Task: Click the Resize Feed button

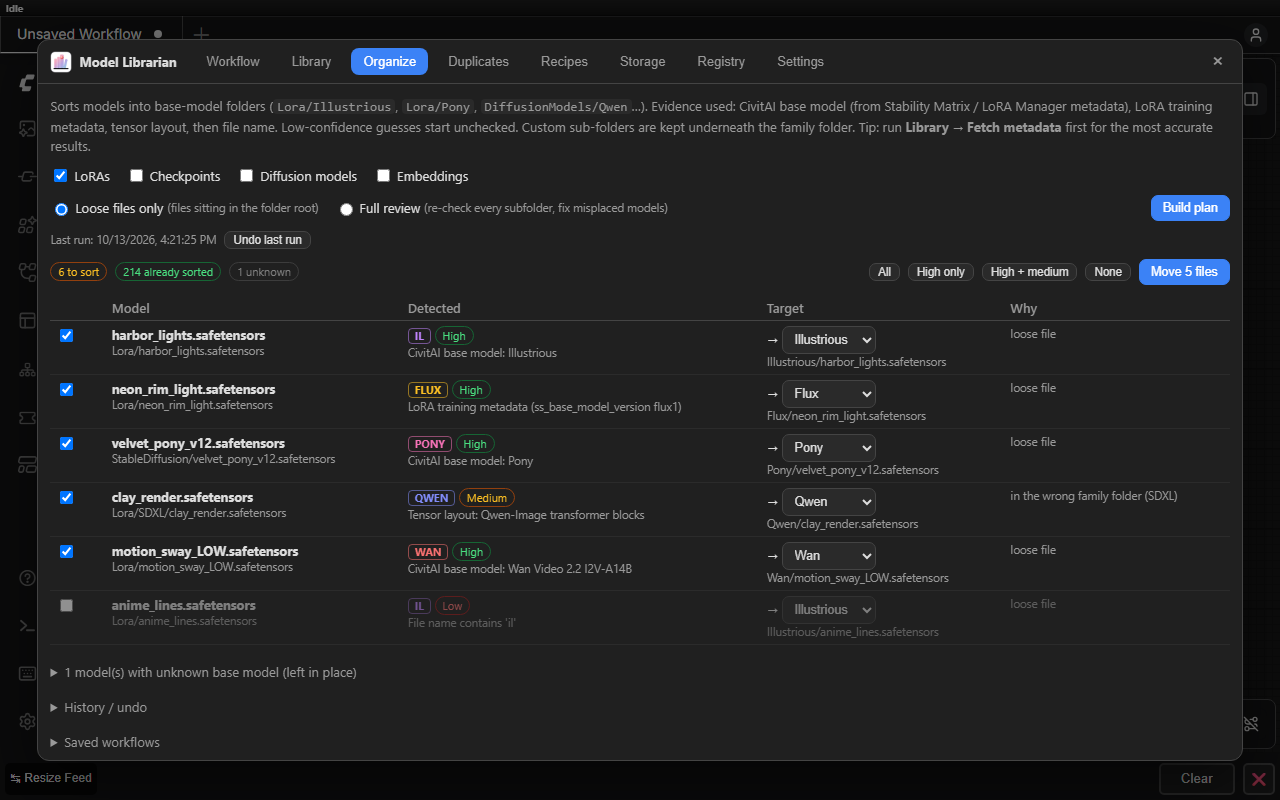Action: (51, 778)
